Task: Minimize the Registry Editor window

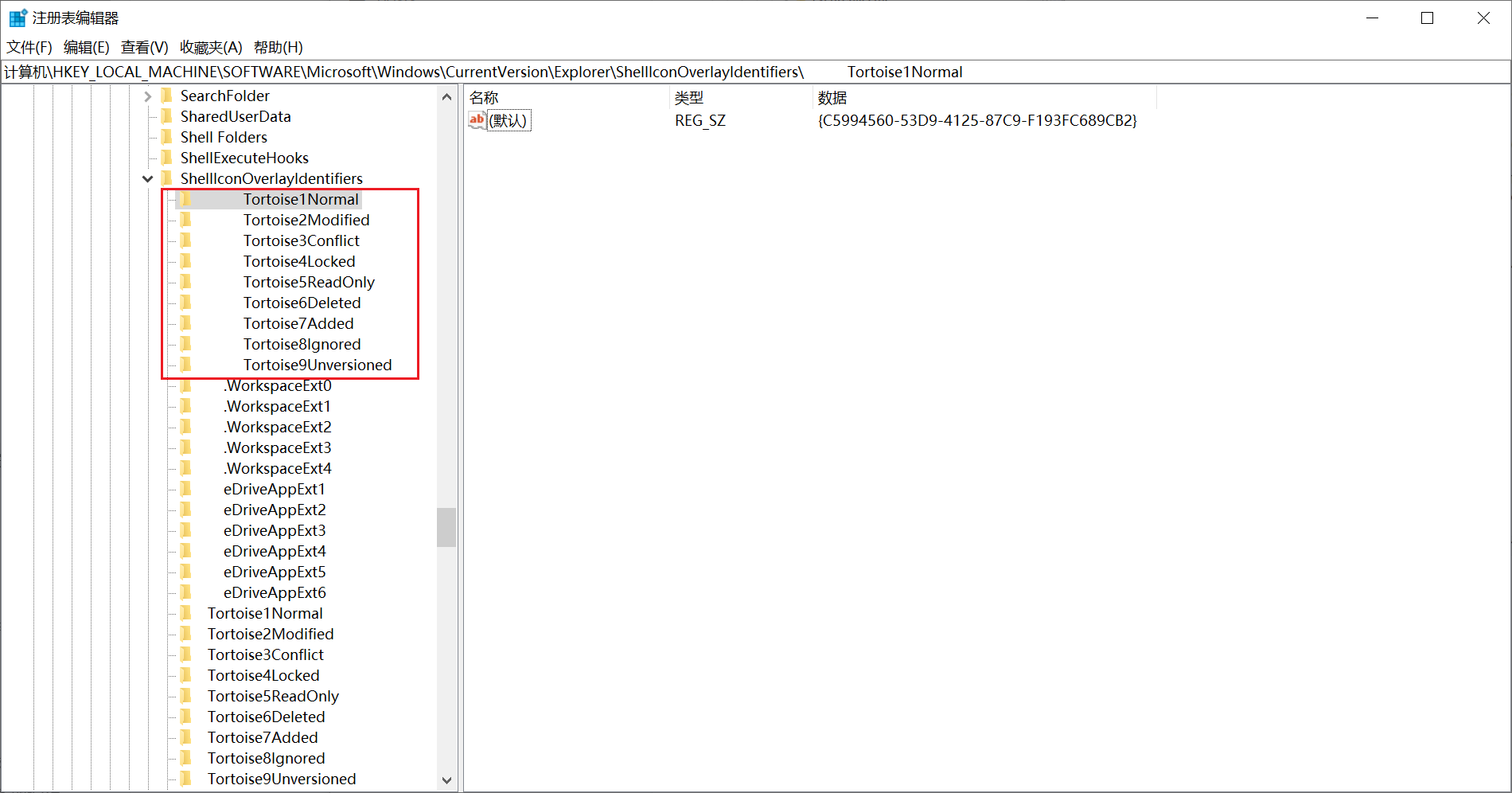Action: [1372, 18]
